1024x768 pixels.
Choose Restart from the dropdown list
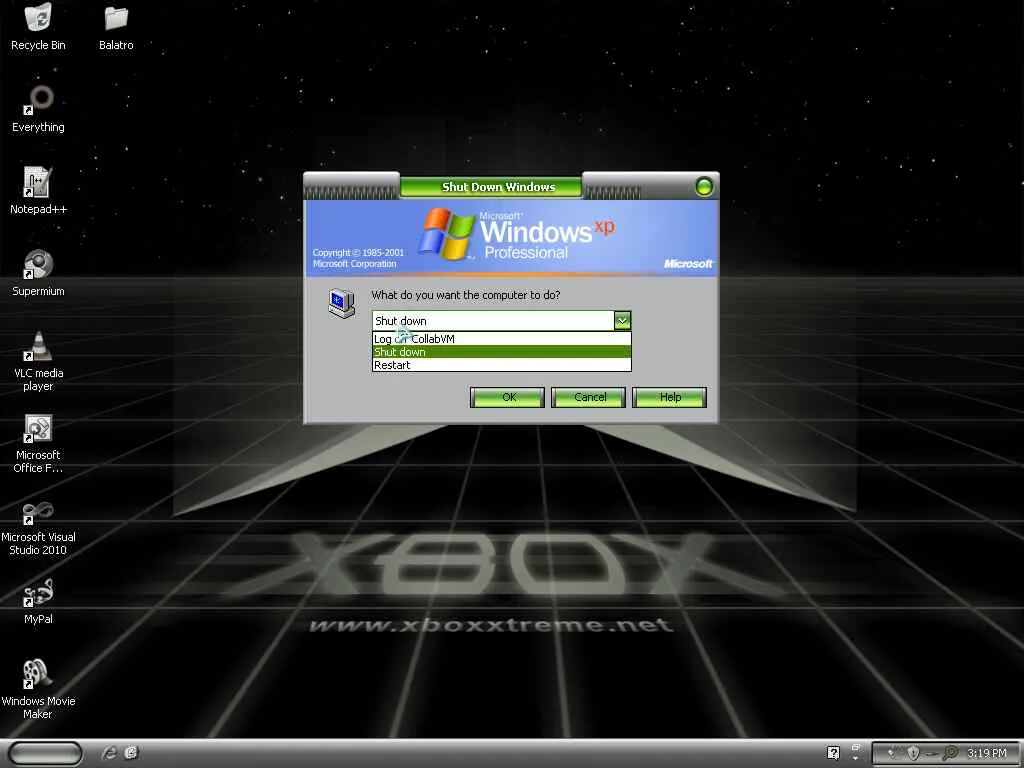502,365
